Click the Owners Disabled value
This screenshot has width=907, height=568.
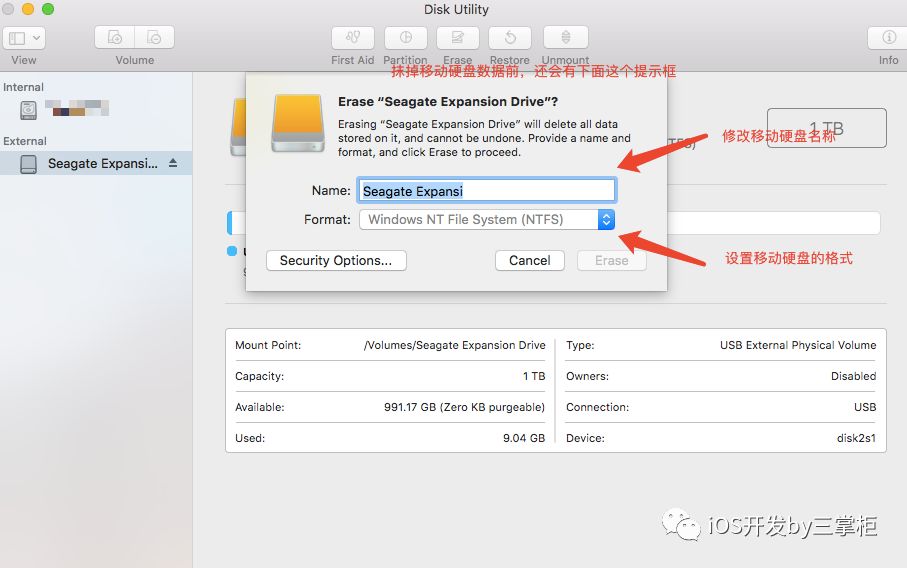(x=853, y=376)
